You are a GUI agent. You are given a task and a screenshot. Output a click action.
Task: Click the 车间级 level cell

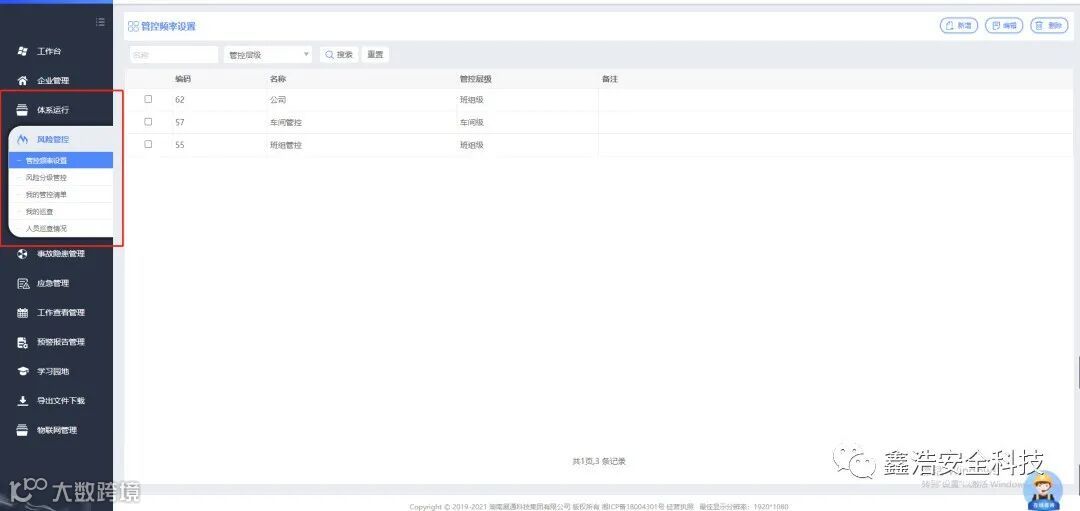(472, 123)
